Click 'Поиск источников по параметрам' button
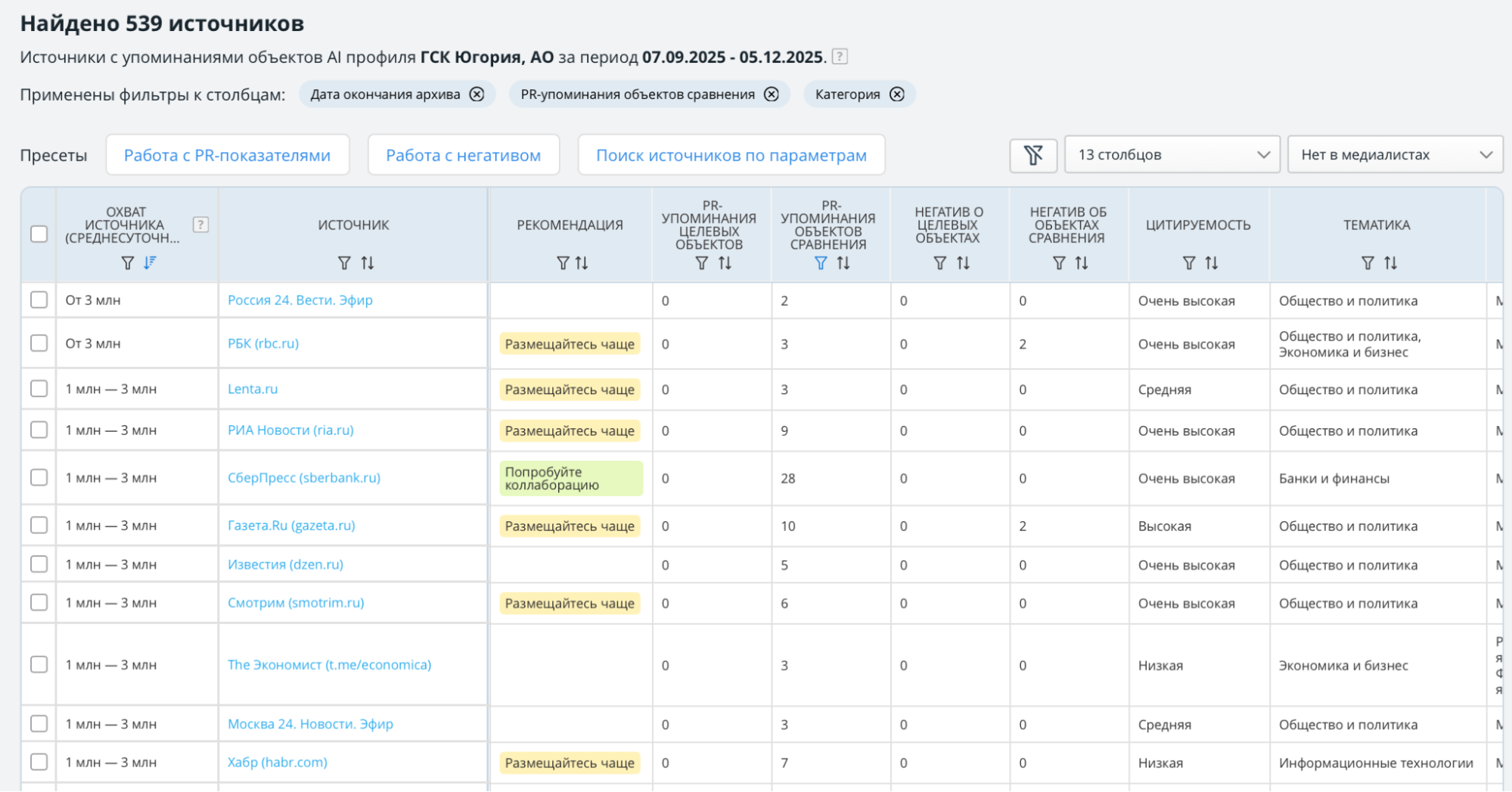1512x792 pixels. 731,155
